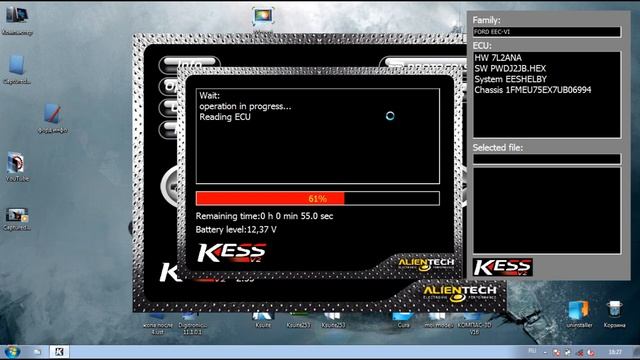Click the Chassis 1FMEU75EX7UB06994 line
The image size is (640, 360).
tap(533, 90)
